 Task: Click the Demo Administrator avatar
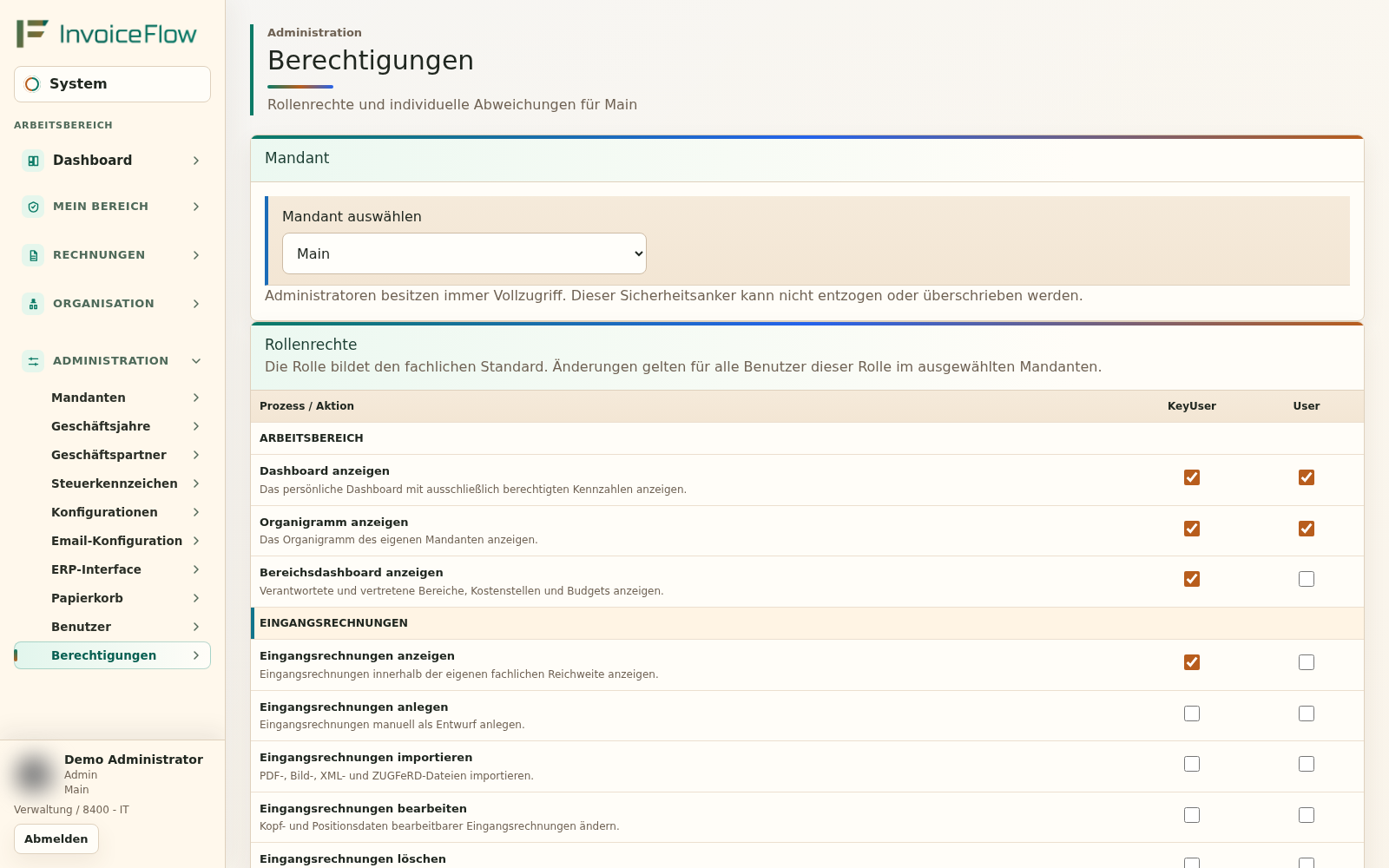[x=35, y=773]
